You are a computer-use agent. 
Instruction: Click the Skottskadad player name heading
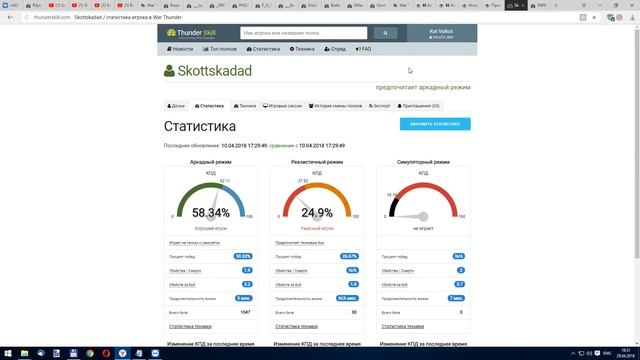215,71
